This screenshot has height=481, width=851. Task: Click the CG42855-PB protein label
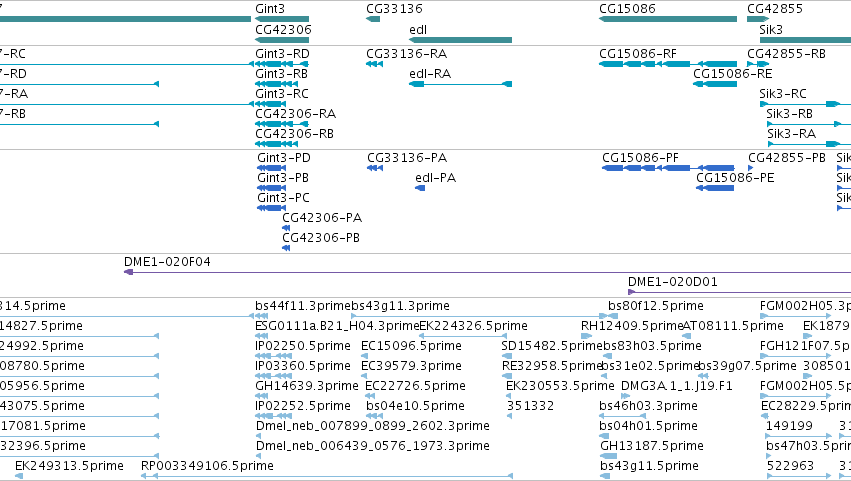click(786, 158)
